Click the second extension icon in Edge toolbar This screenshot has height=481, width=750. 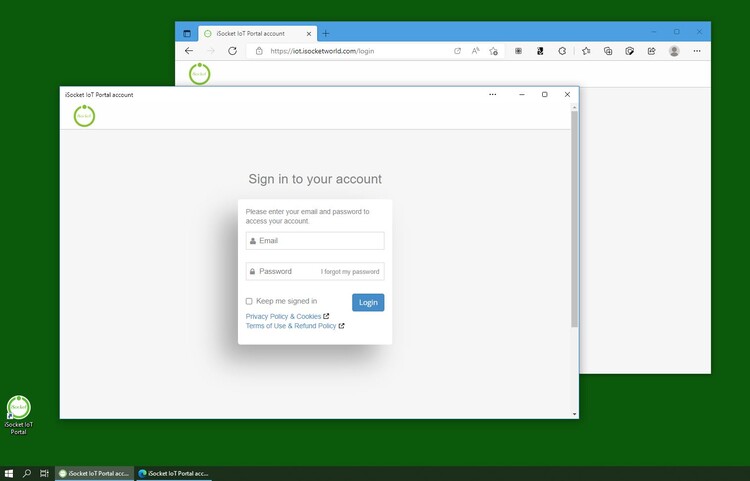540,51
